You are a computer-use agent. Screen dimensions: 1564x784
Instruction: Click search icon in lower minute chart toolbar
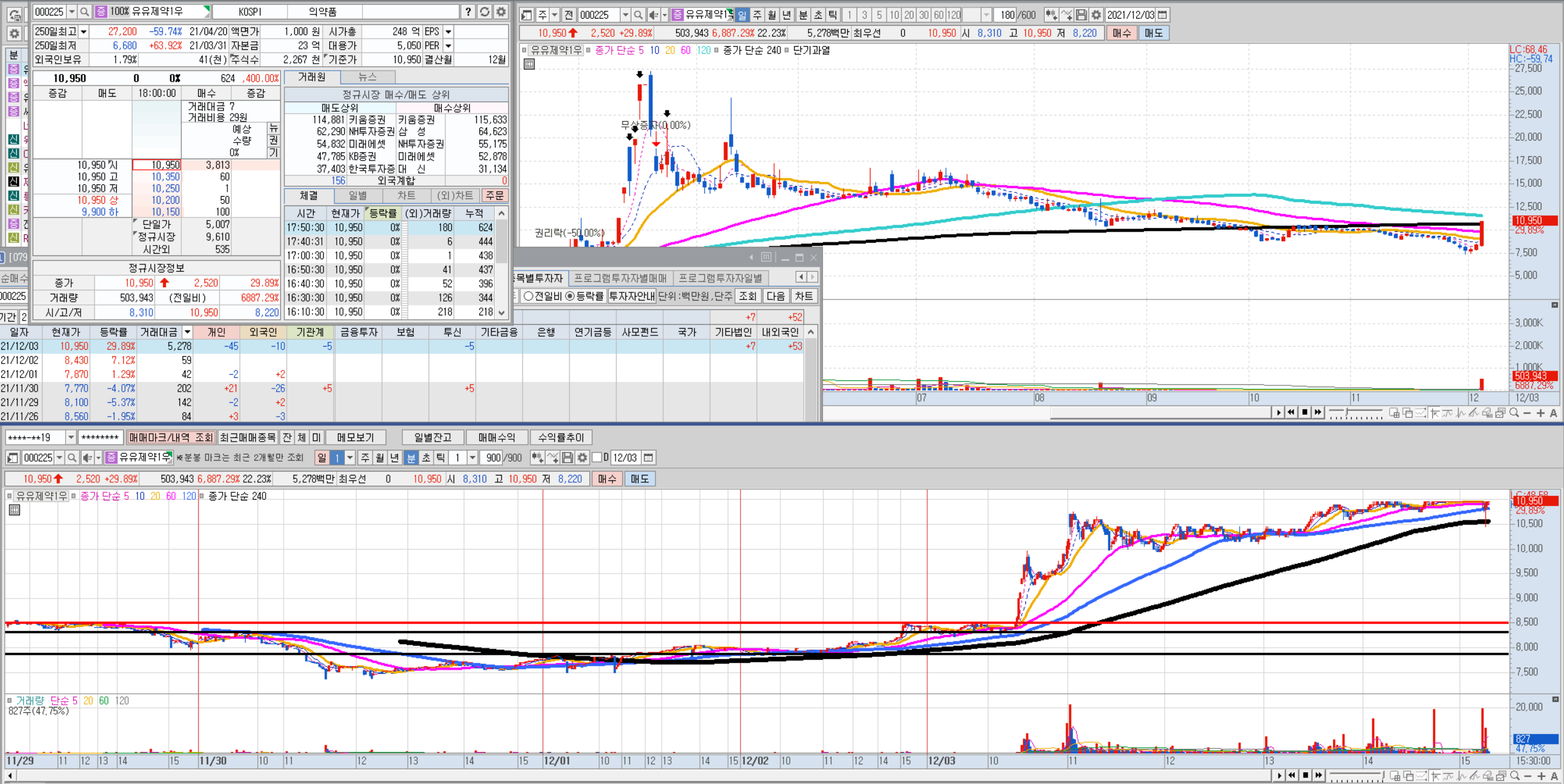(x=72, y=458)
